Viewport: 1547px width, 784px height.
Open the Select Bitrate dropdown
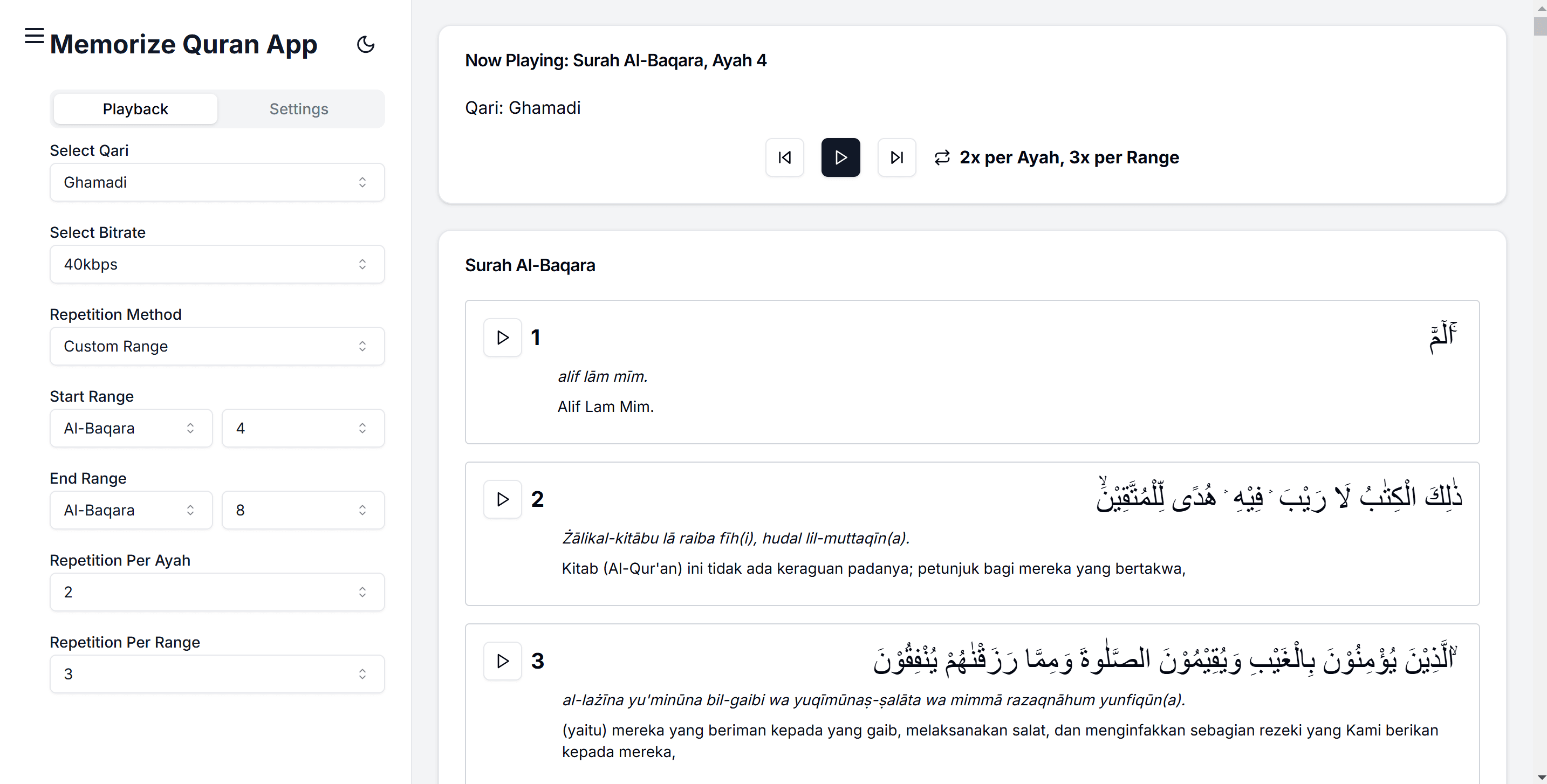[216, 264]
